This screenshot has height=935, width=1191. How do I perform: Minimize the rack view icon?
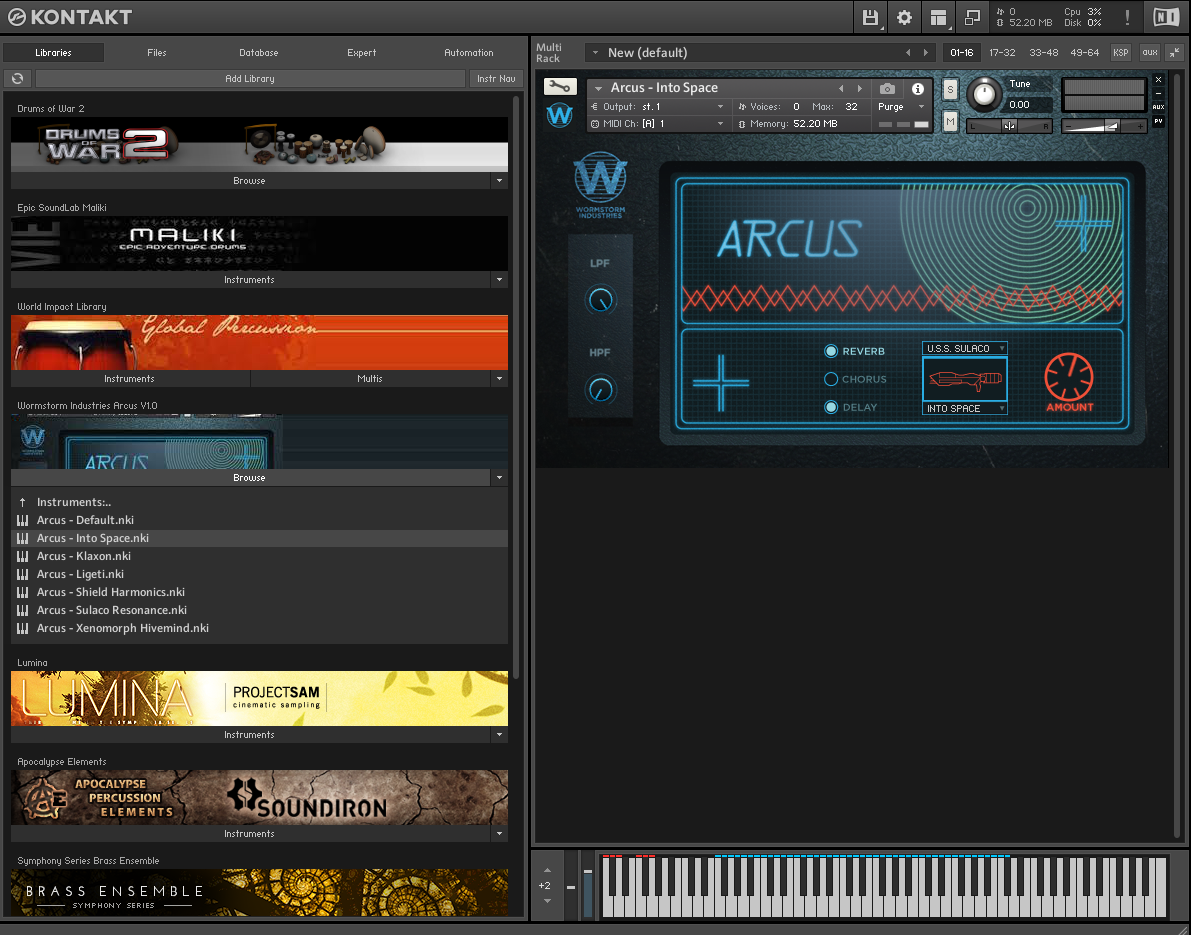click(1174, 52)
